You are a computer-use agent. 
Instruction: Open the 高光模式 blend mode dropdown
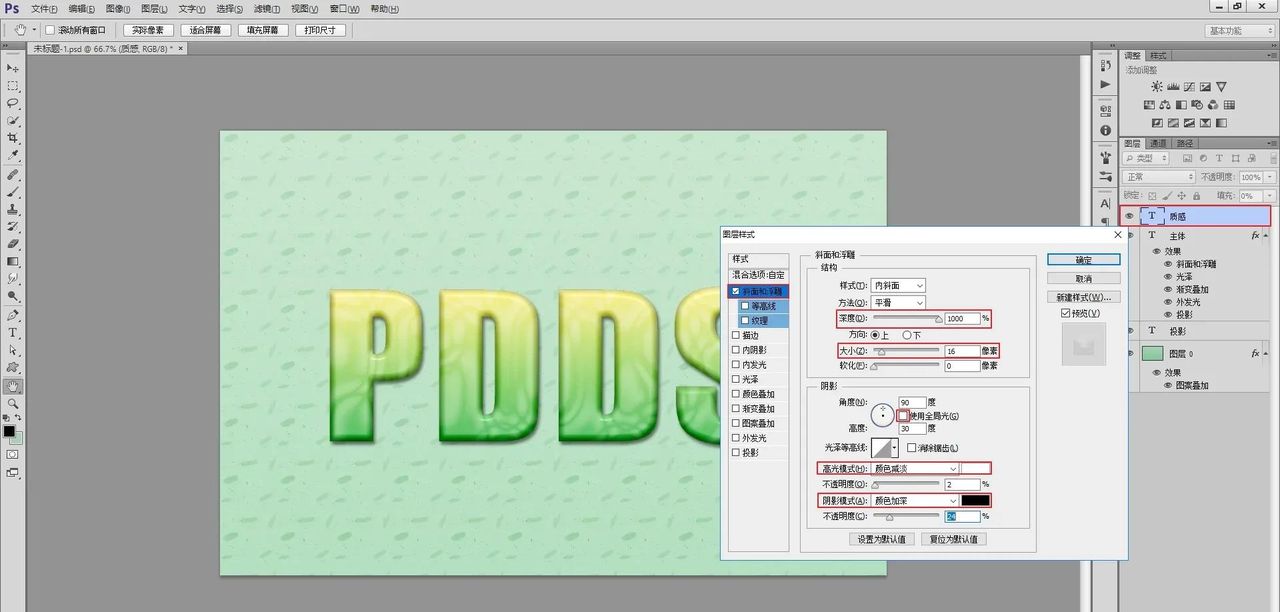tap(916, 468)
